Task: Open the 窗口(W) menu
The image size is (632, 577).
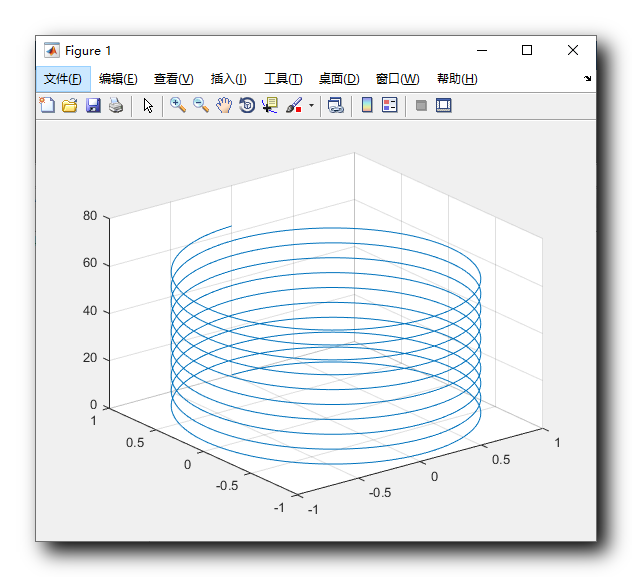Action: [x=397, y=79]
